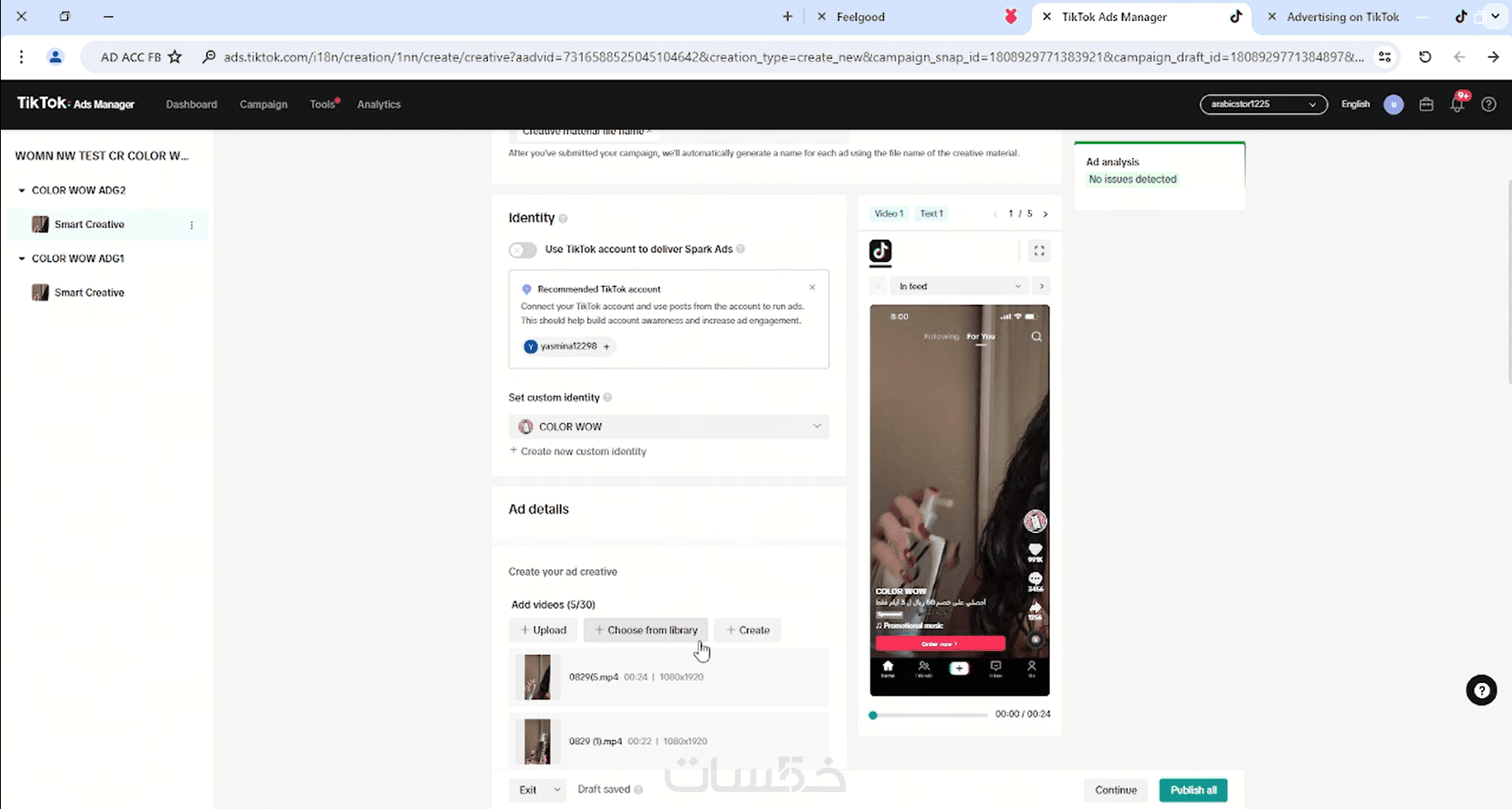This screenshot has width=1512, height=809.
Task: Click the preview video progress slider
Action: click(x=929, y=715)
